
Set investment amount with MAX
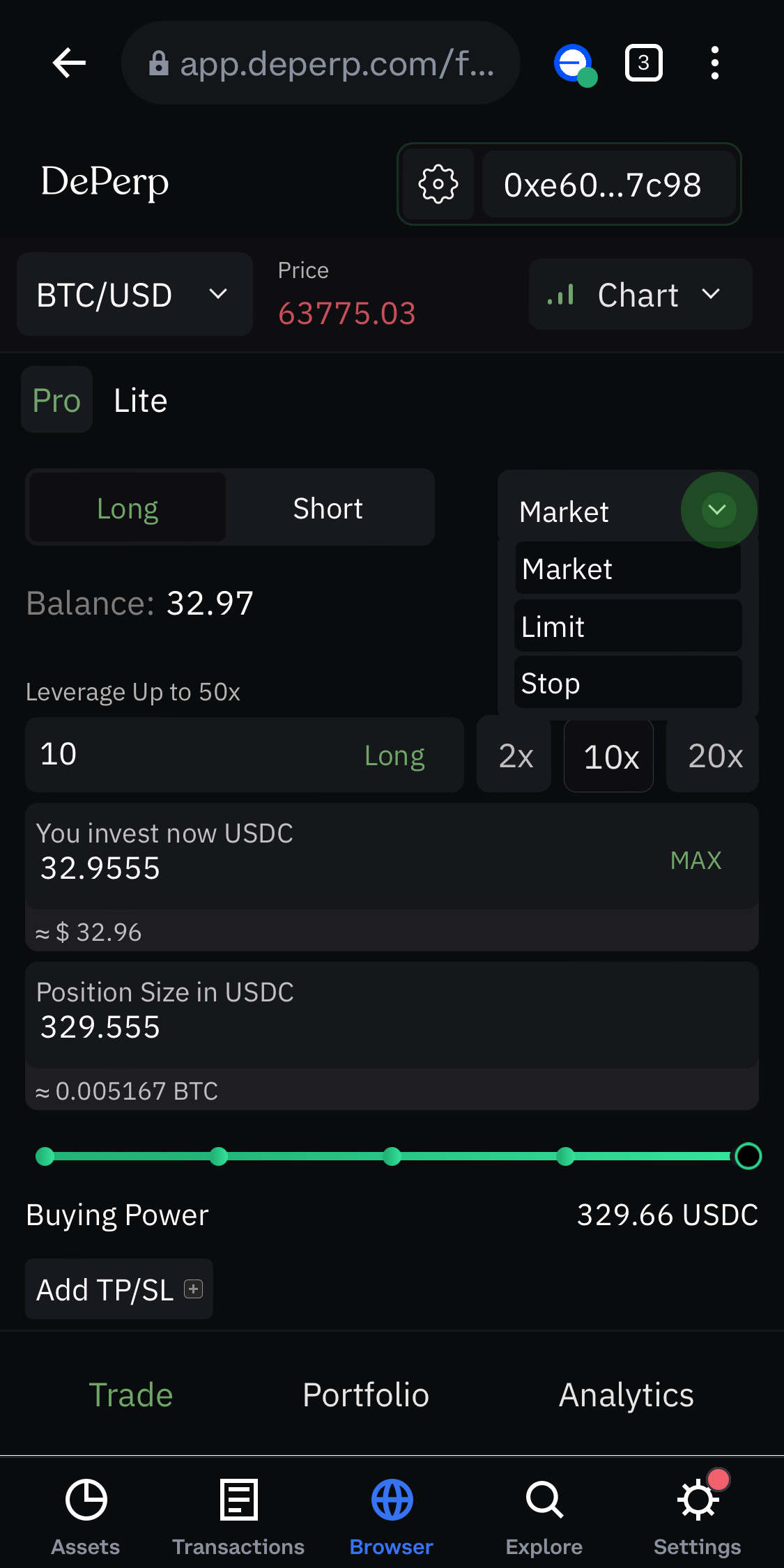(x=695, y=861)
